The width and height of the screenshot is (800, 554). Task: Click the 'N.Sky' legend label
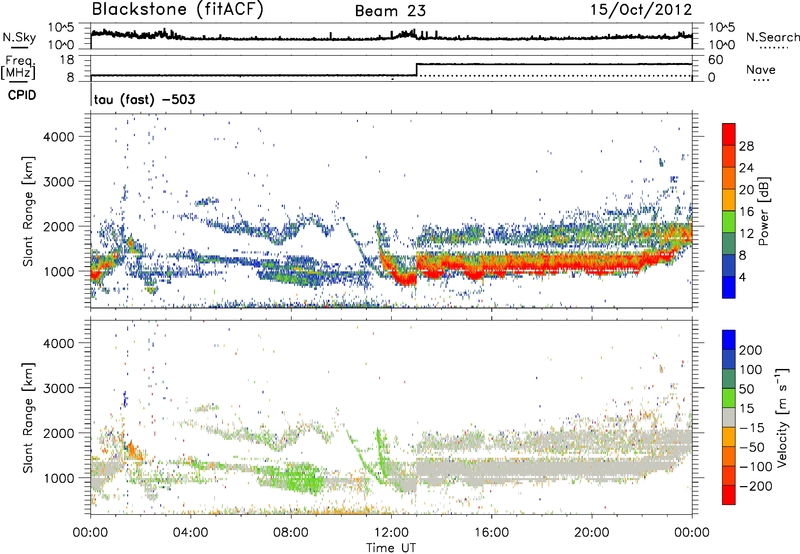[19, 37]
